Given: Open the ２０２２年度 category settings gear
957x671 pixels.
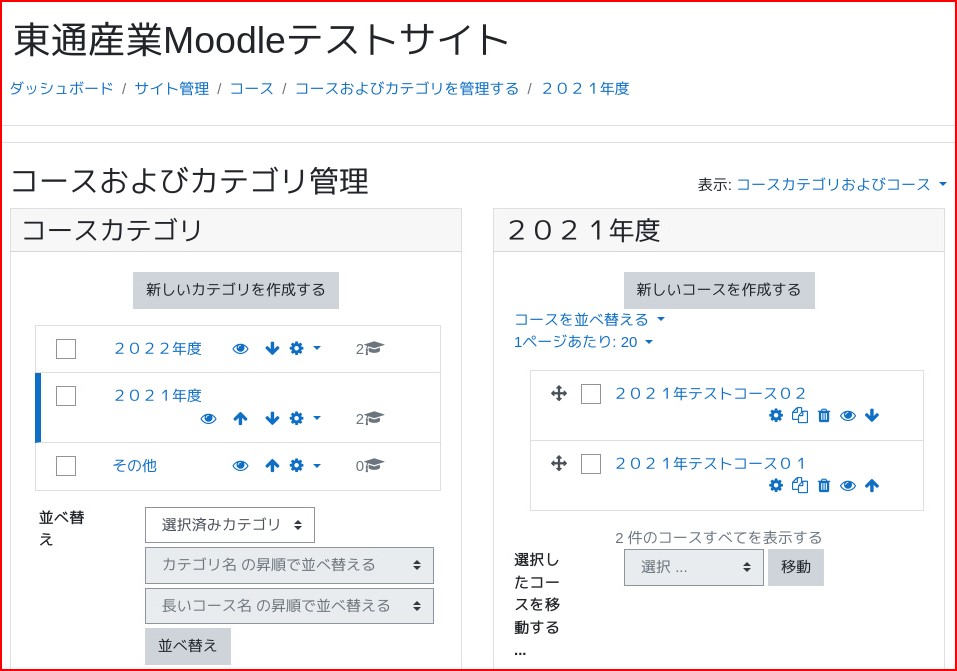Looking at the screenshot, I should tap(297, 349).
